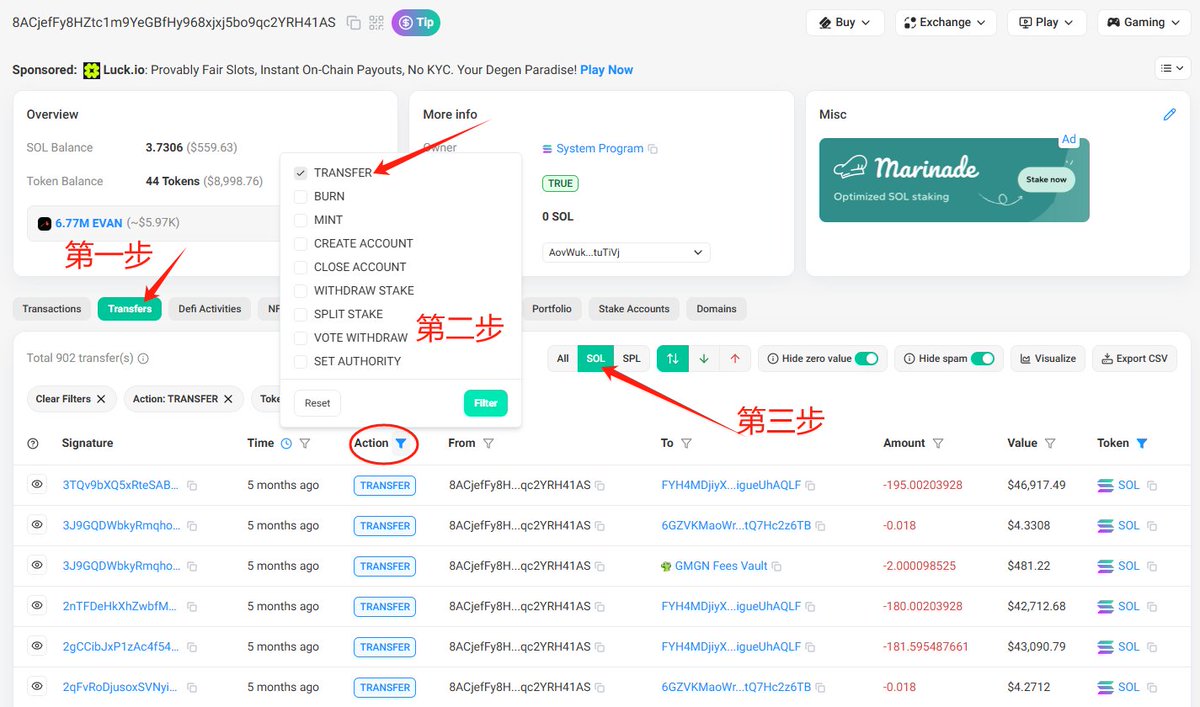
Task: Open the To column filter icon
Action: (x=686, y=443)
